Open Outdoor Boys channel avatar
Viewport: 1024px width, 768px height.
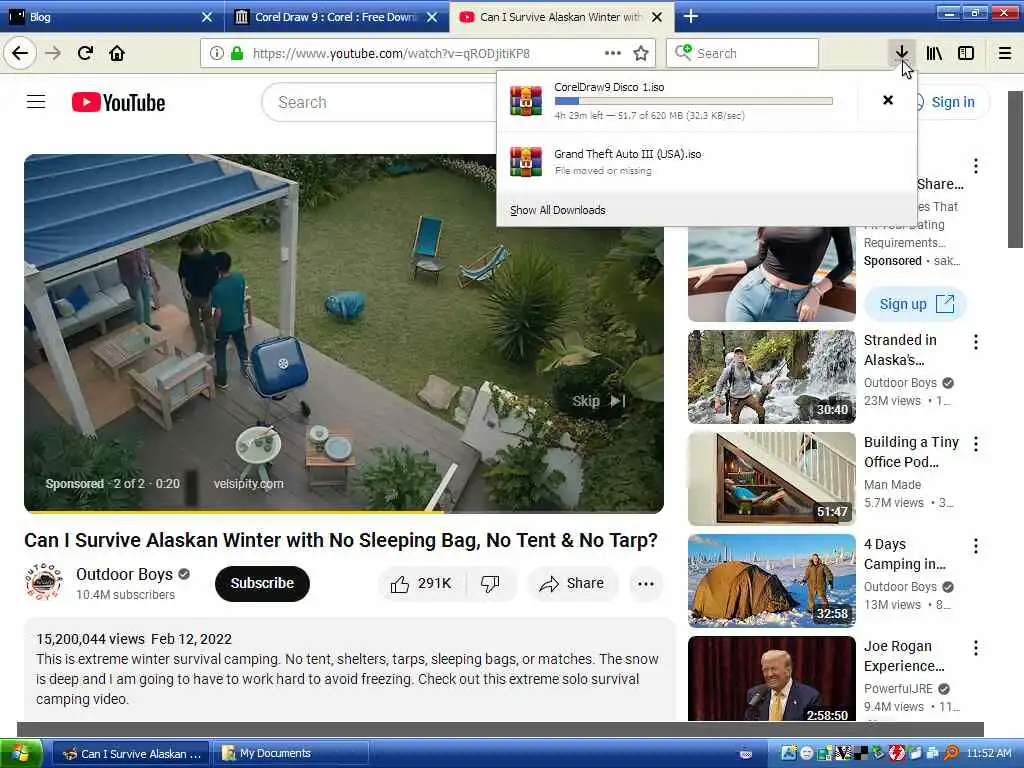tap(44, 583)
